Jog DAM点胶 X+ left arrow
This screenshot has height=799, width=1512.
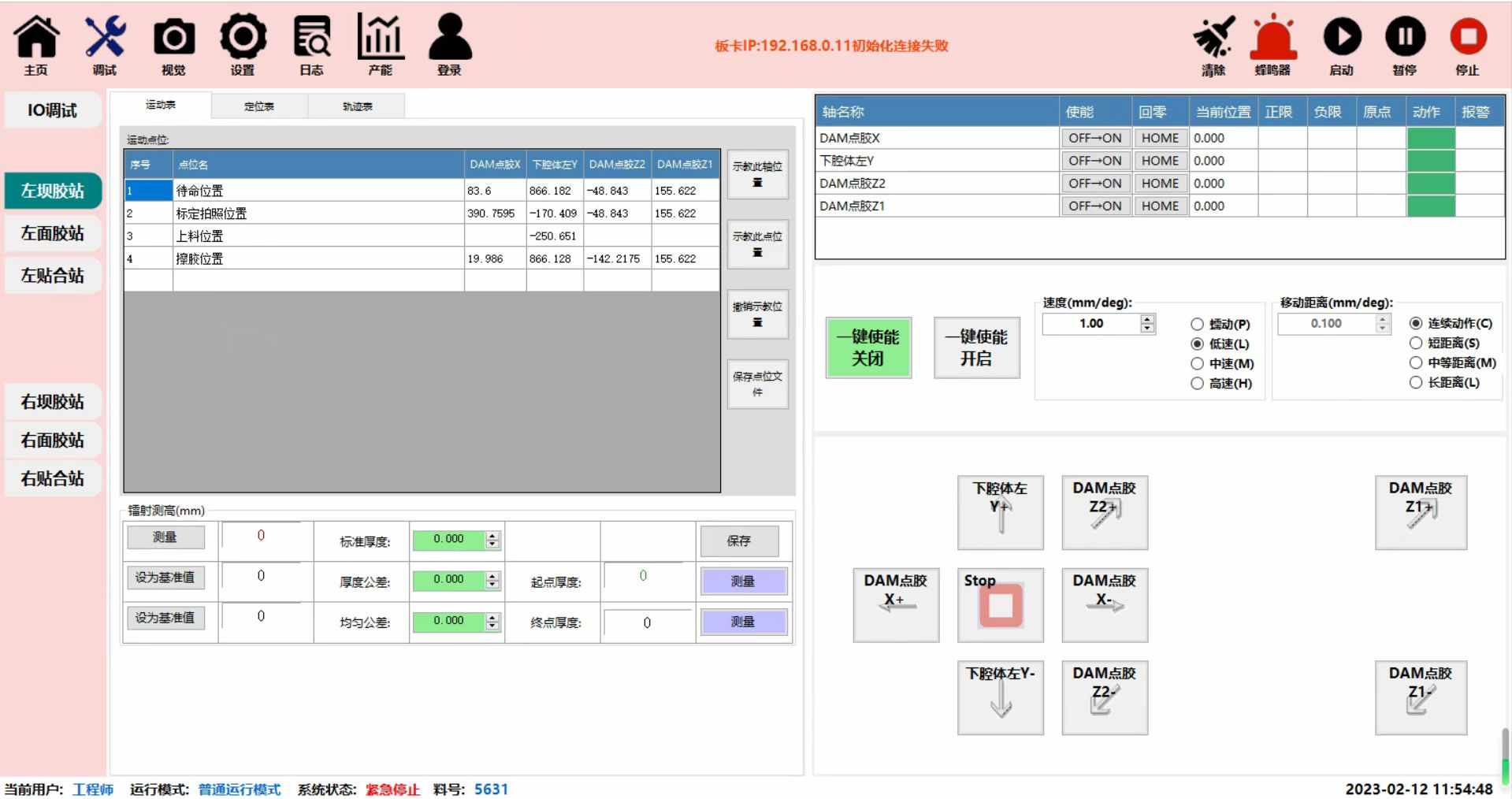[896, 604]
